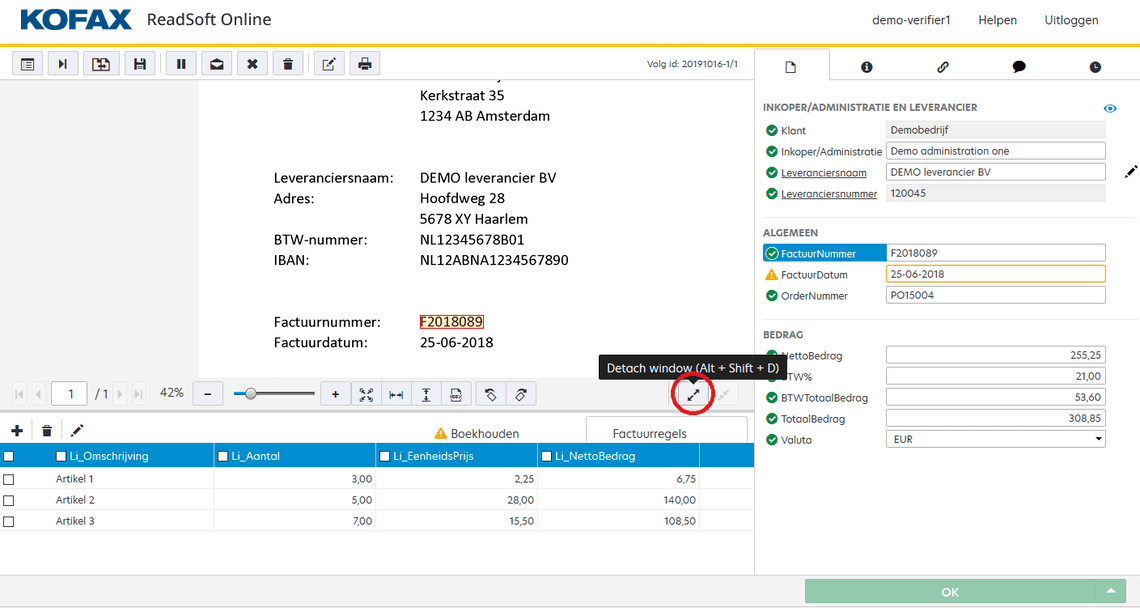The width and height of the screenshot is (1140, 608).
Task: Rotate the invoice image counterclockwise
Action: click(x=490, y=394)
